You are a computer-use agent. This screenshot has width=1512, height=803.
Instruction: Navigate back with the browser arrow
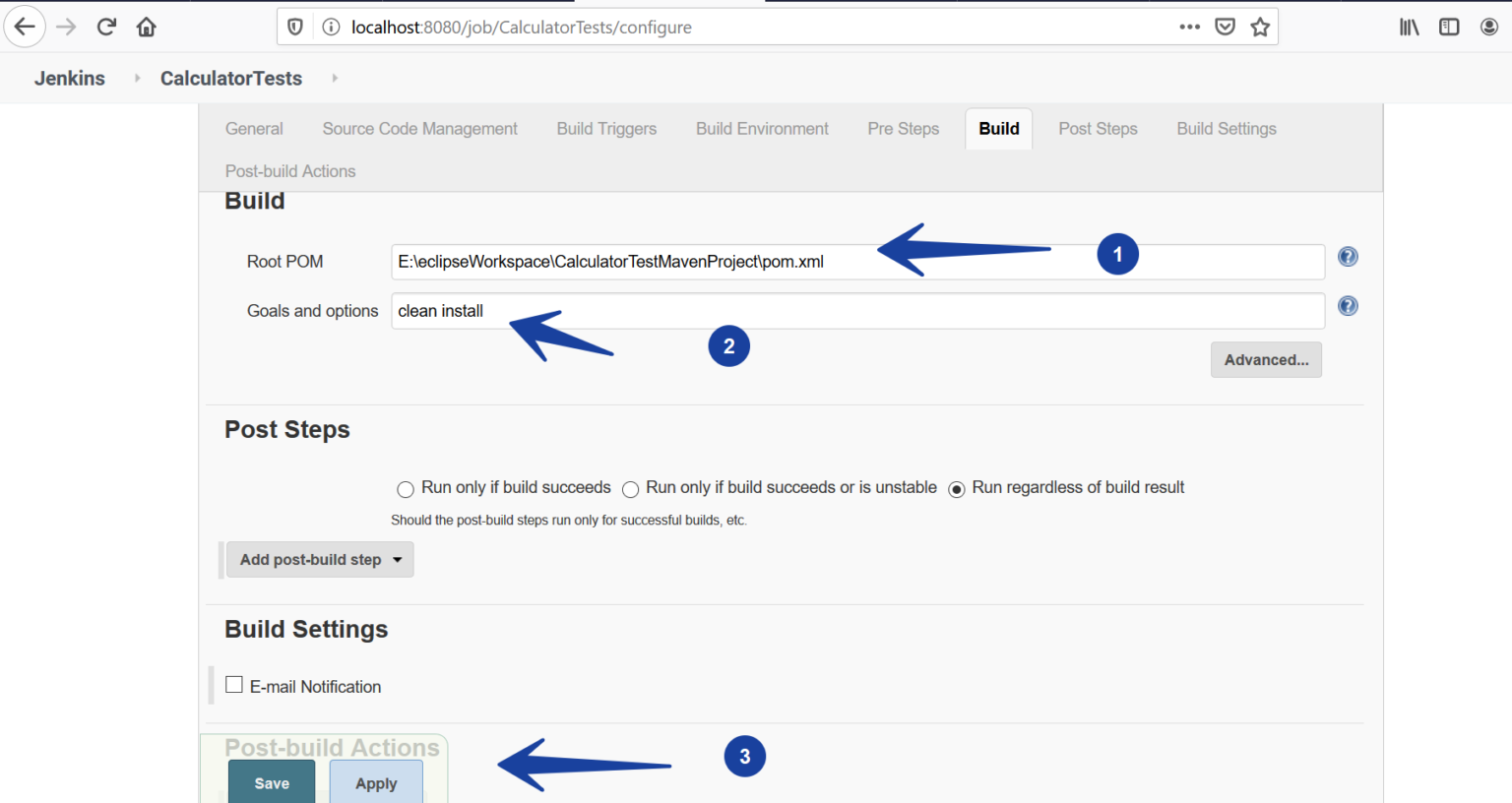pos(25,27)
